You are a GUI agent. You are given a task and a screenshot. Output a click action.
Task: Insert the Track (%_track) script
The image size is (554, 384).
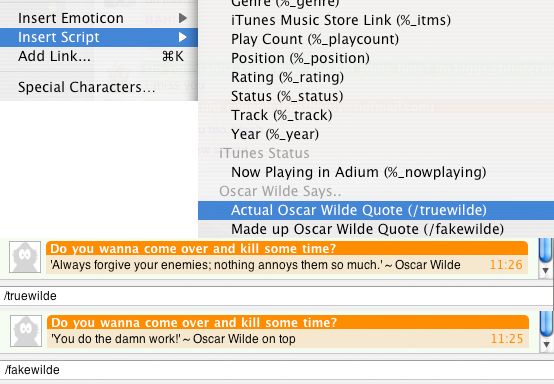[x=376, y=115]
